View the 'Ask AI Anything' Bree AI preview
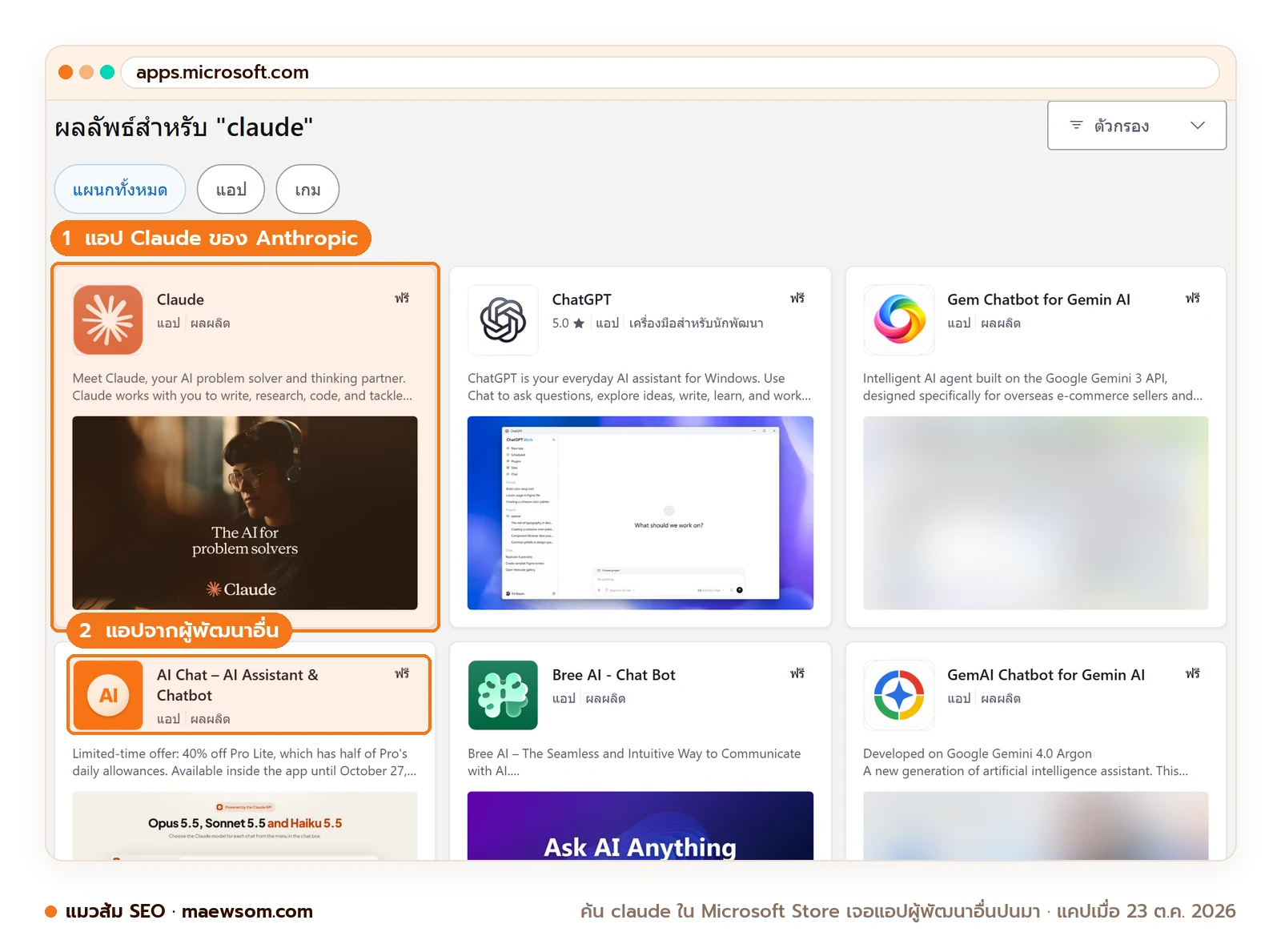 (x=640, y=825)
